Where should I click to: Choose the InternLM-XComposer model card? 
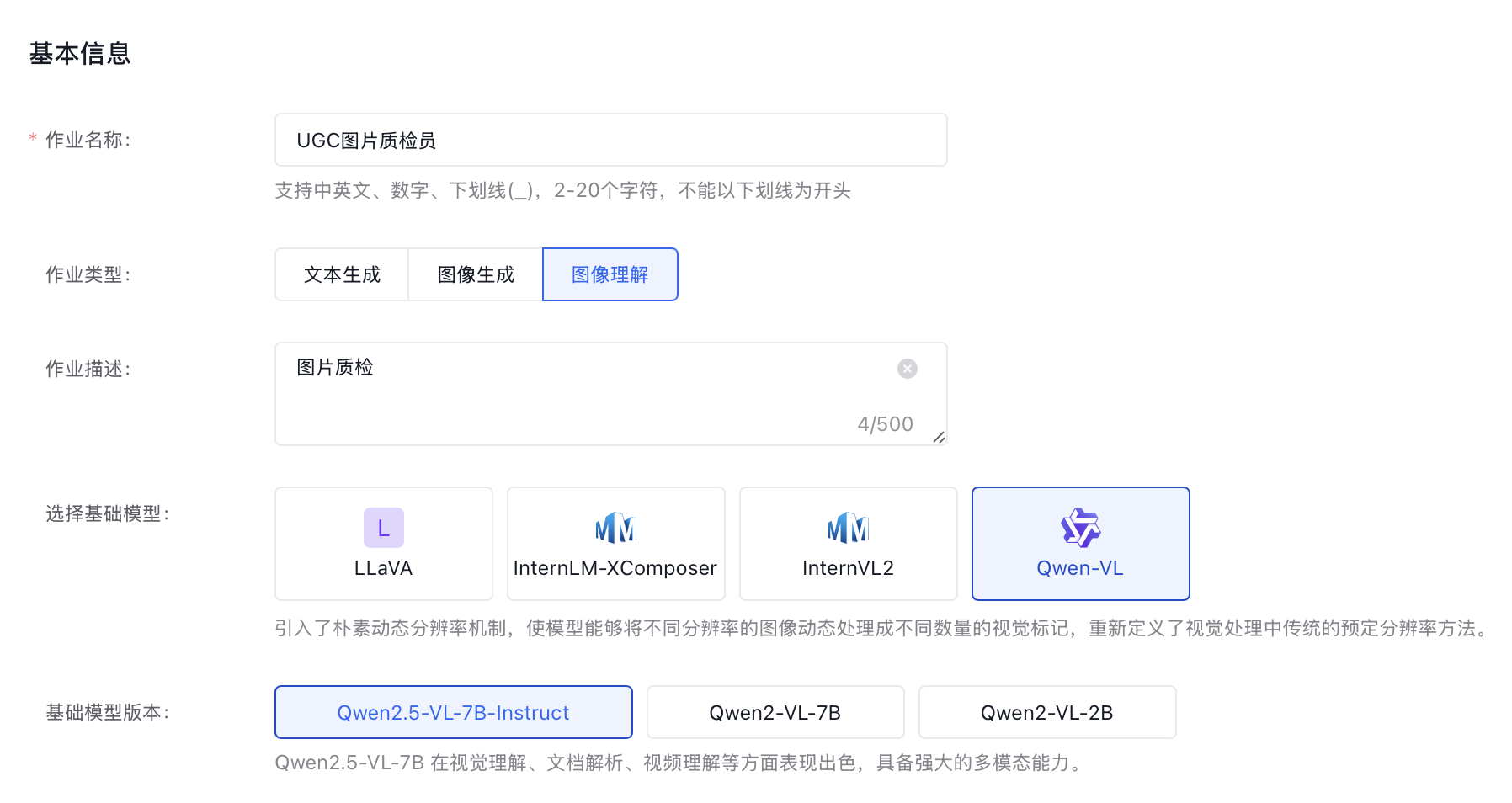[616, 544]
